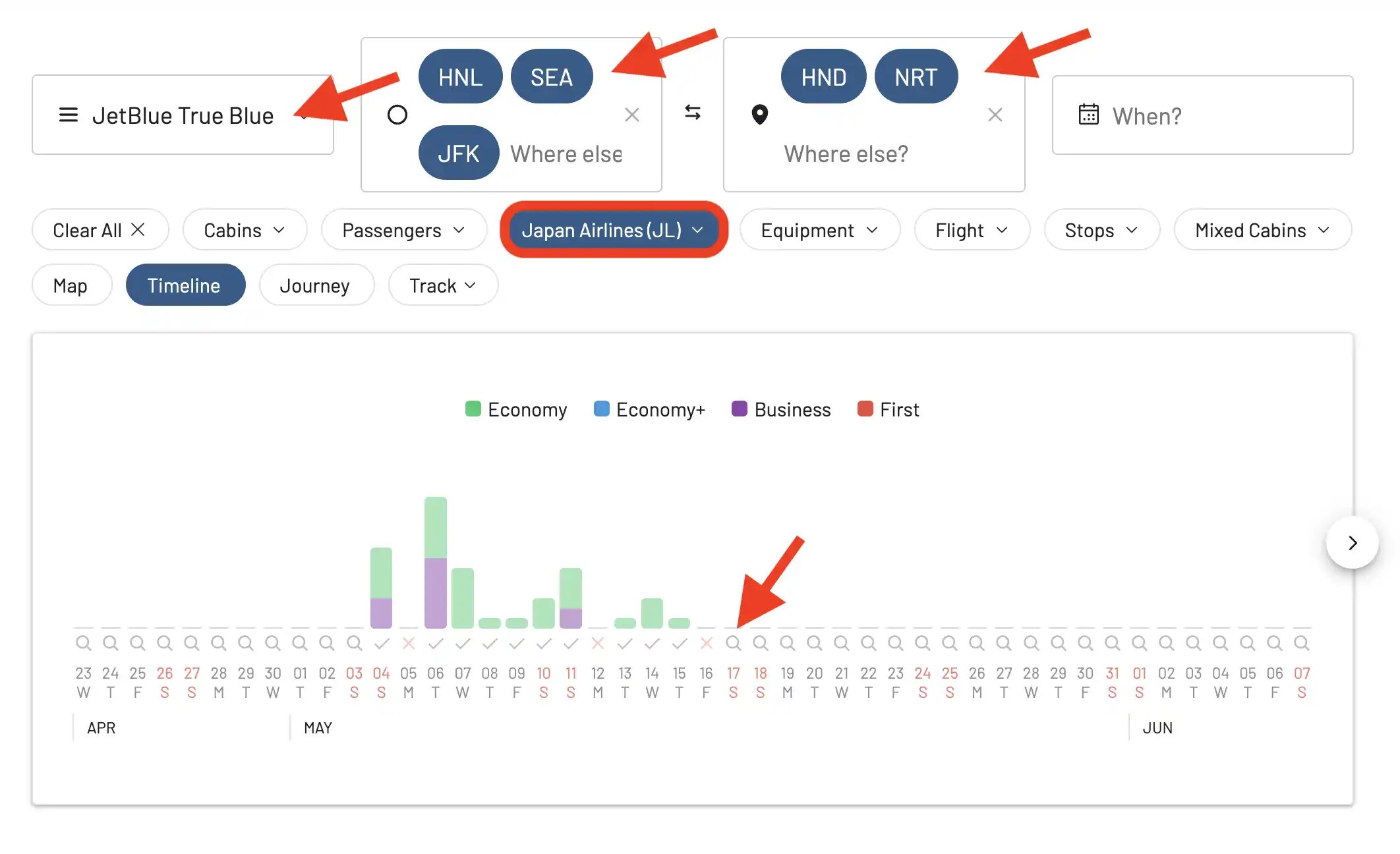The width and height of the screenshot is (1400, 854).
Task: Click the tall May 06 availability bar
Action: pyautogui.click(x=436, y=562)
